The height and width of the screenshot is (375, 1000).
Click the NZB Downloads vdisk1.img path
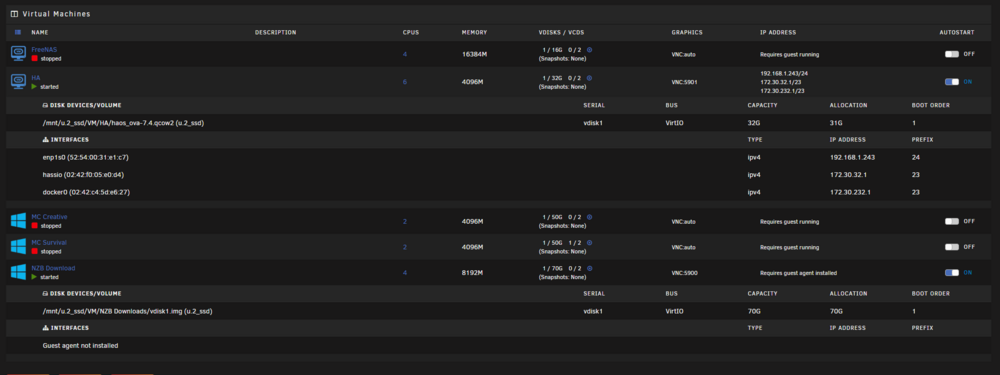point(127,311)
